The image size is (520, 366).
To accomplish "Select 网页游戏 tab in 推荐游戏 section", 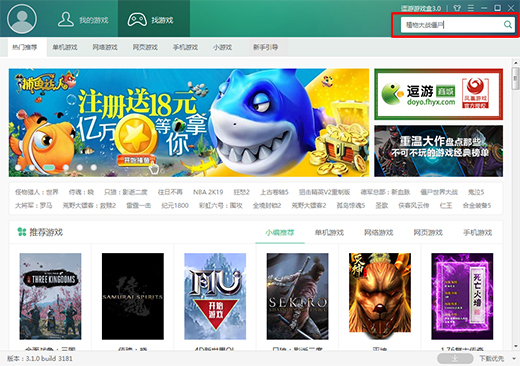I will (x=428, y=232).
